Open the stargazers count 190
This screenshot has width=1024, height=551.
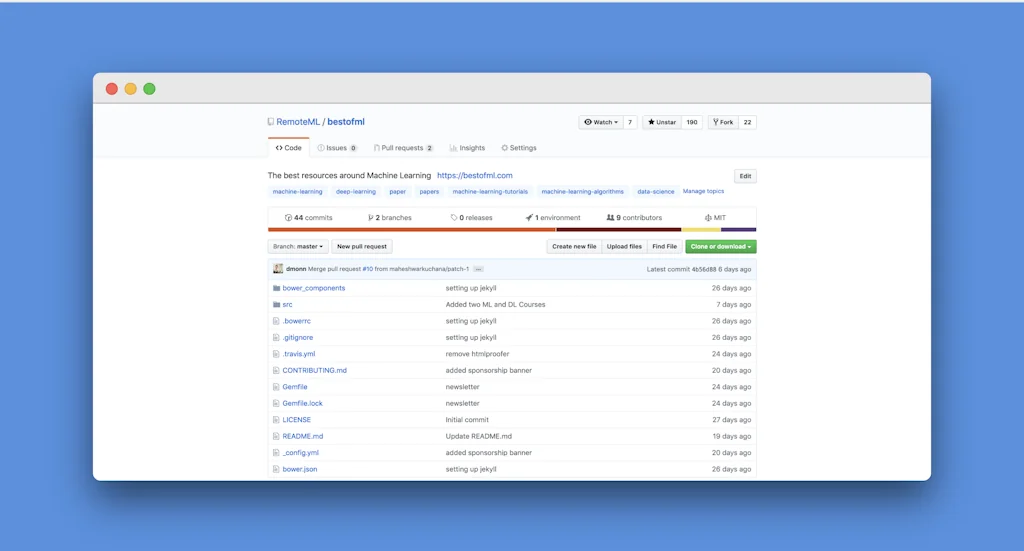click(692, 122)
